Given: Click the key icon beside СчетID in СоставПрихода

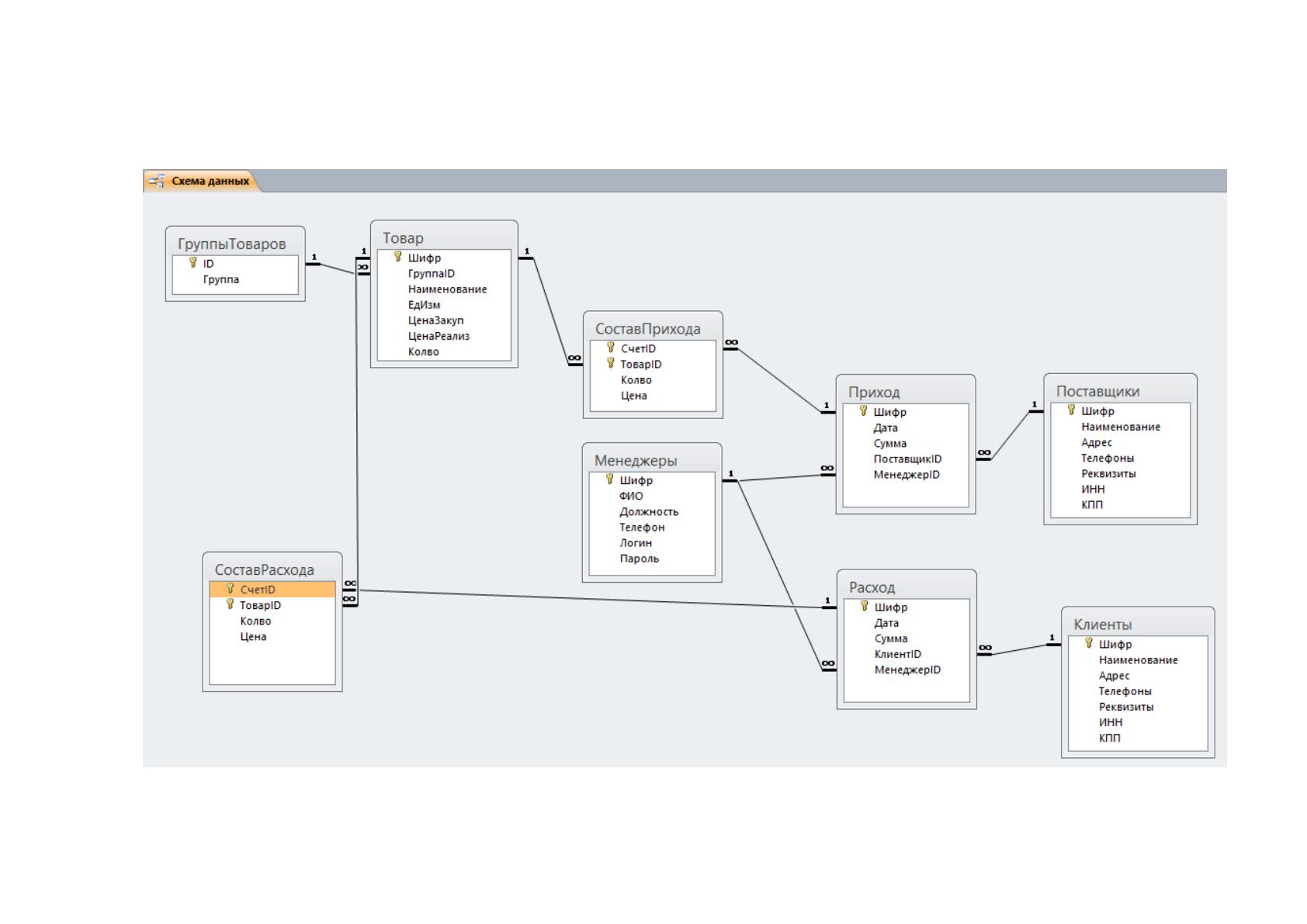Looking at the screenshot, I should (611, 348).
